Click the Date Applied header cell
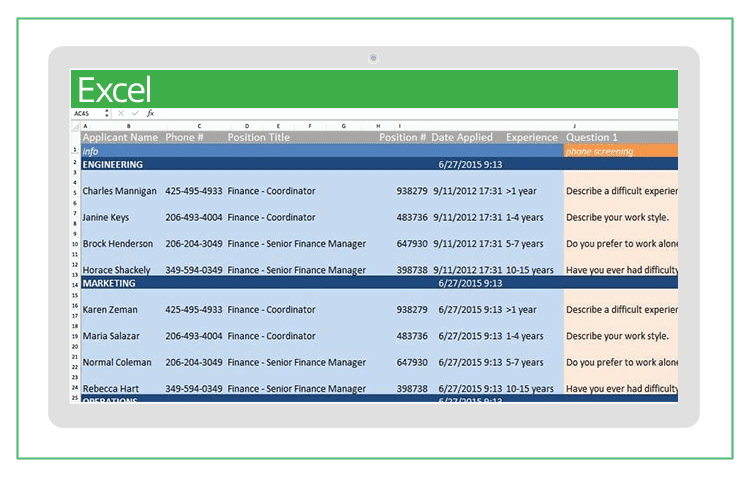 461,137
